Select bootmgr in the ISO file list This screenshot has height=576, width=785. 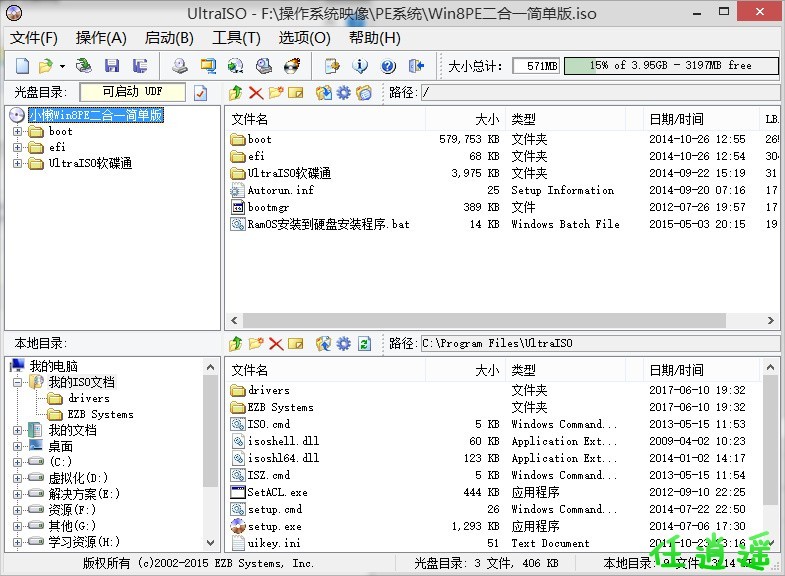(268, 207)
